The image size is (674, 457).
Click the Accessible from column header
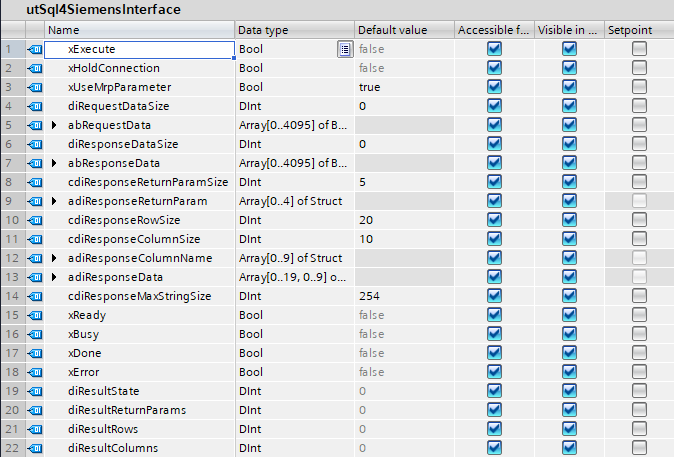(494, 30)
